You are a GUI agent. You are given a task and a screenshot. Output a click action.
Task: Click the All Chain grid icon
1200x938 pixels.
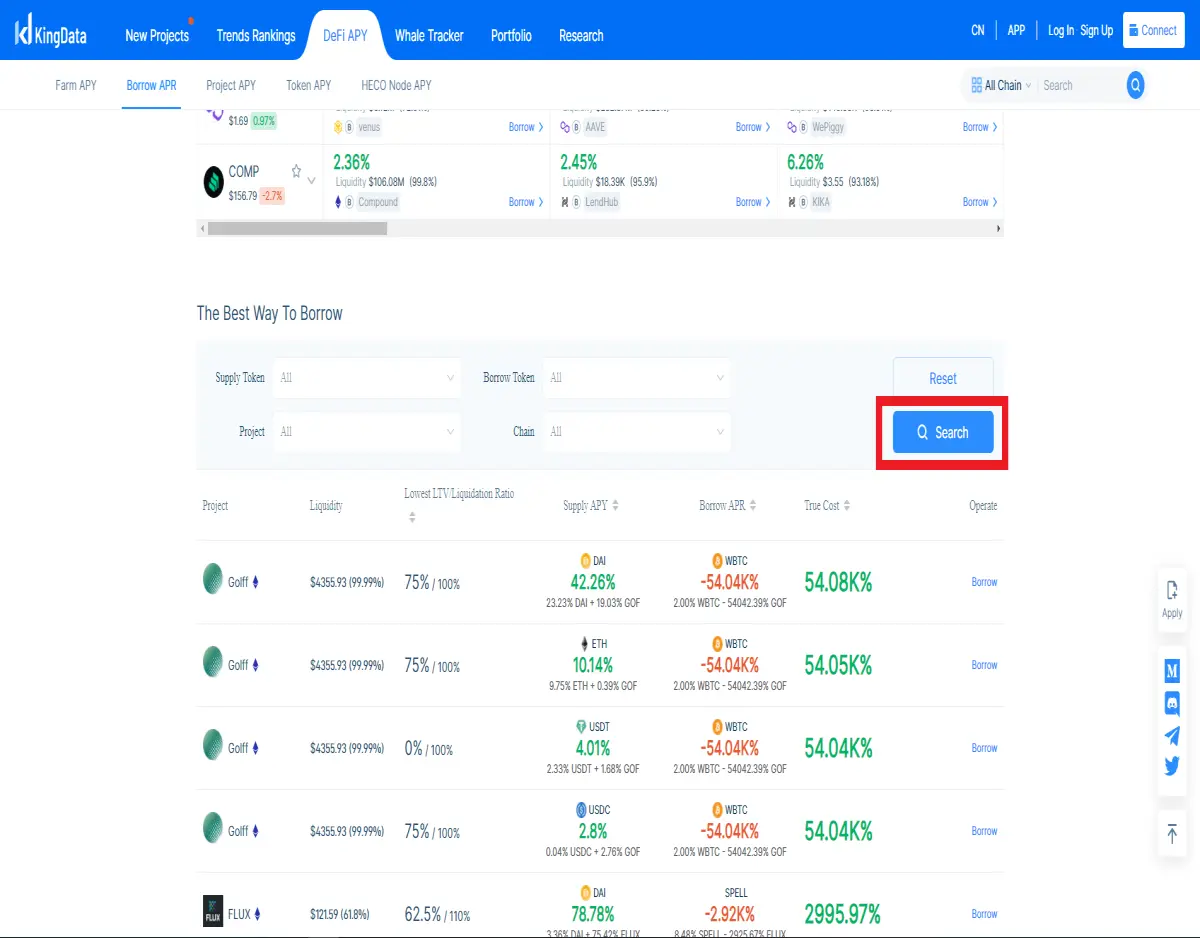point(976,85)
